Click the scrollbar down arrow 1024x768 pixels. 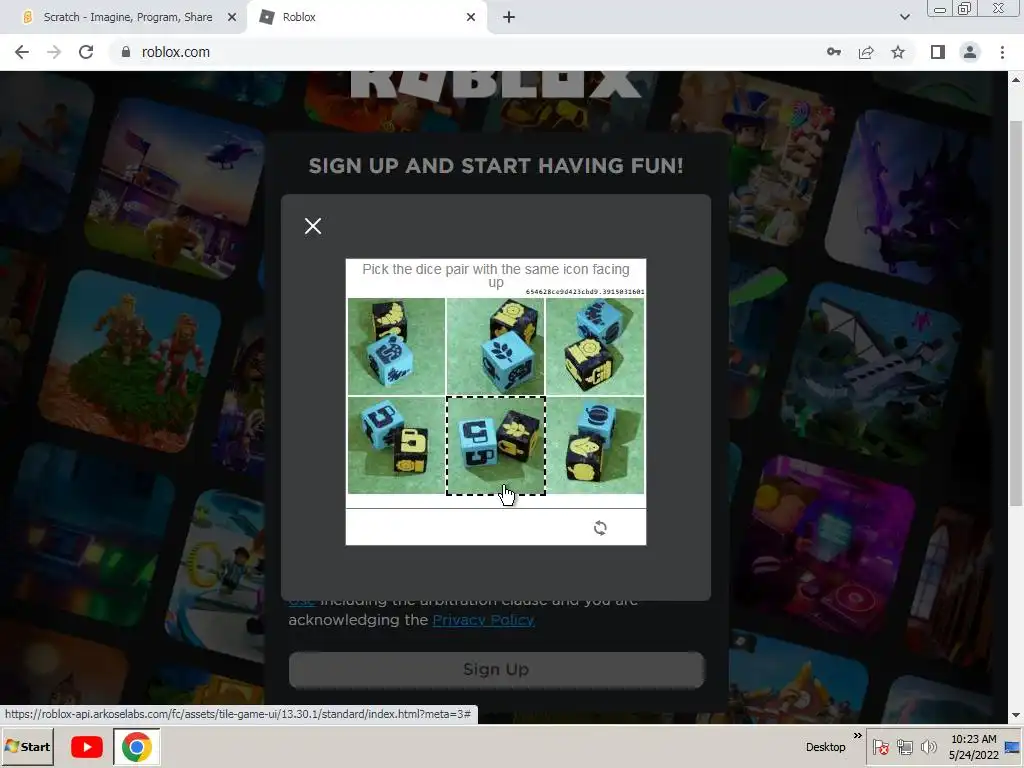pyautogui.click(x=1016, y=716)
